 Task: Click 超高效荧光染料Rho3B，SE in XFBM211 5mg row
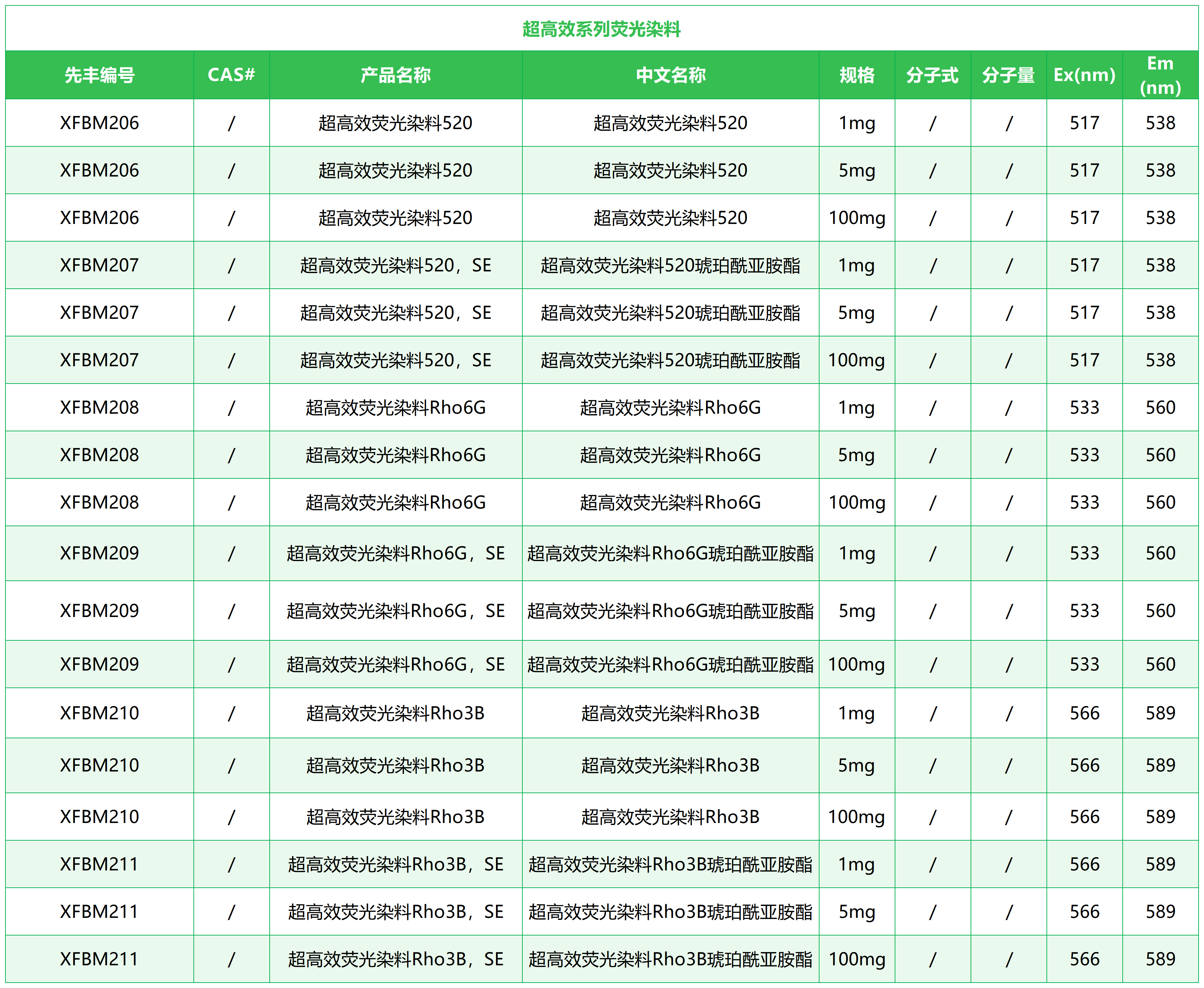[395, 912]
